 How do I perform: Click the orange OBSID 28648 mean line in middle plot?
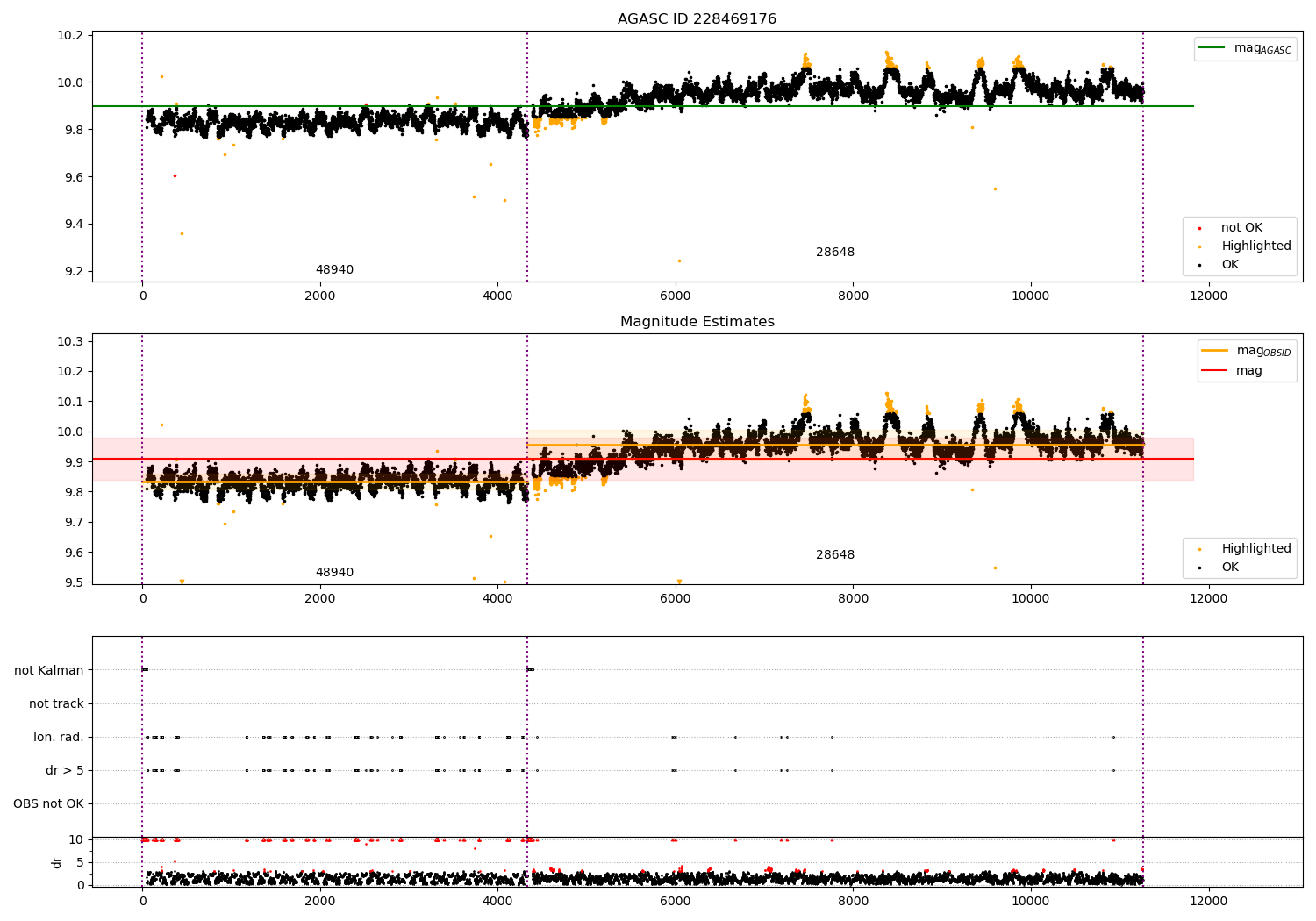coord(833,445)
